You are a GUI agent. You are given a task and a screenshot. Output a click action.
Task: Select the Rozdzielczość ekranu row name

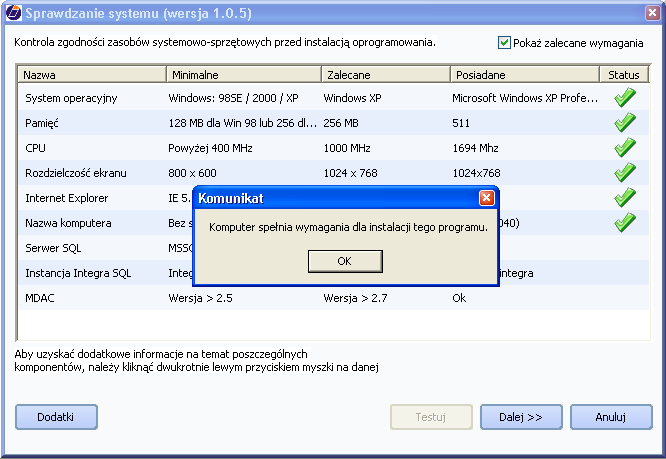click(76, 173)
